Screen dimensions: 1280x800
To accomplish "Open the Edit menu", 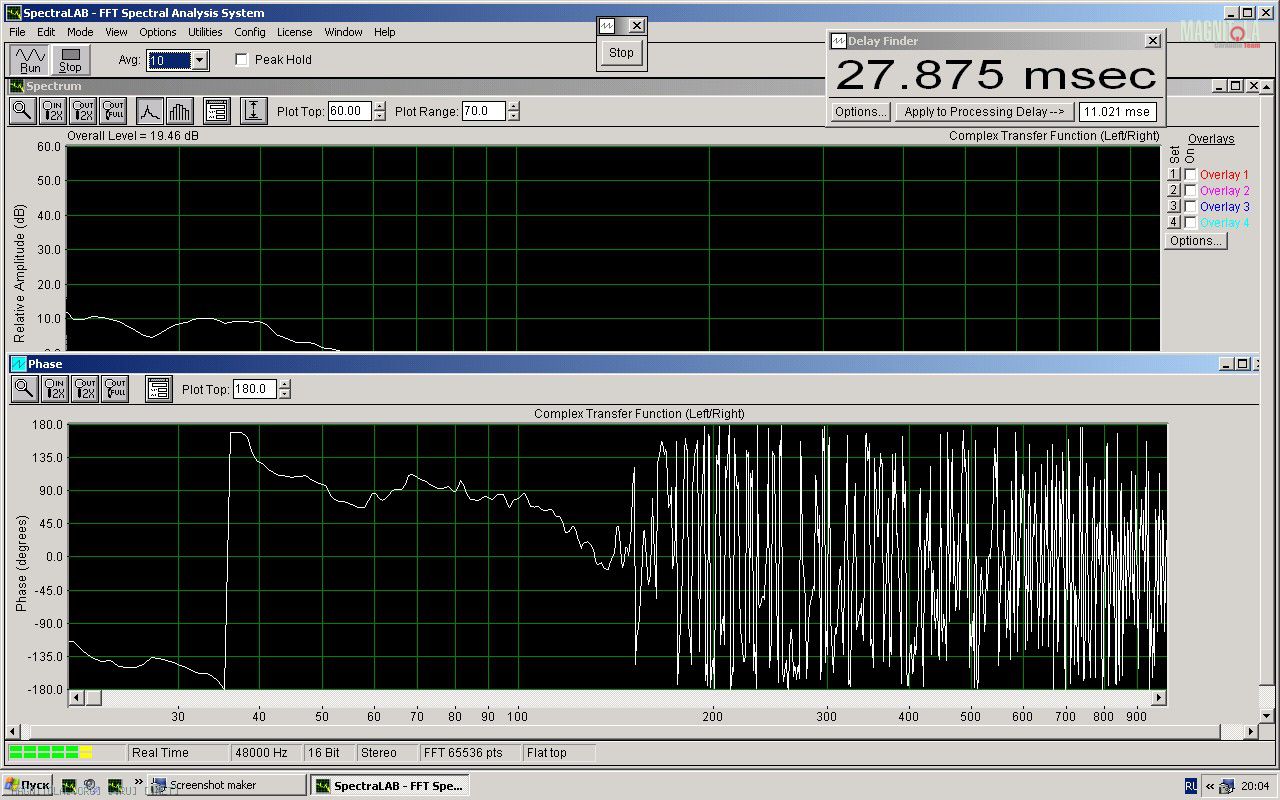I will tap(46, 32).
